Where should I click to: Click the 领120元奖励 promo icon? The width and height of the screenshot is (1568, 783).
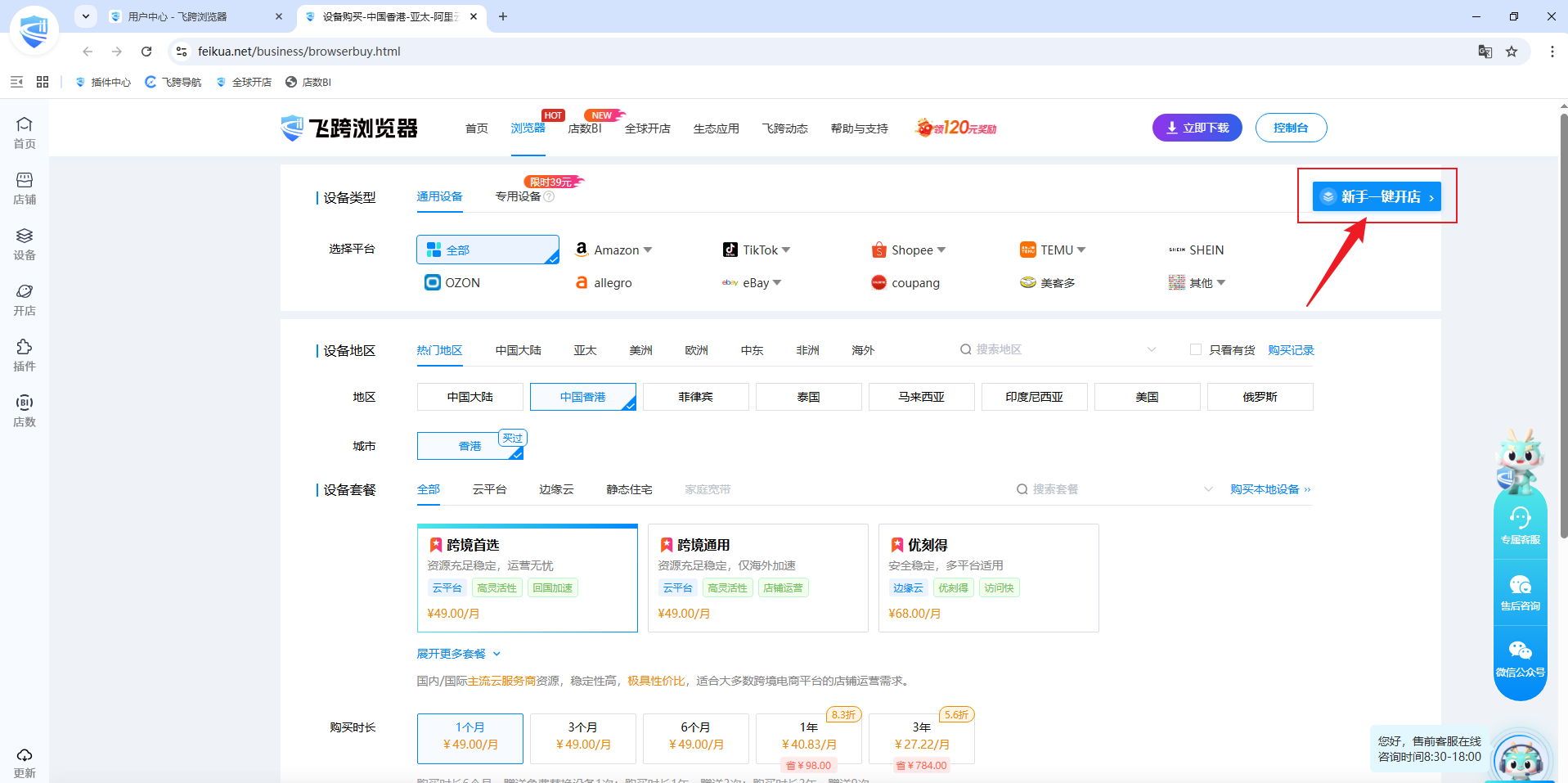(956, 128)
